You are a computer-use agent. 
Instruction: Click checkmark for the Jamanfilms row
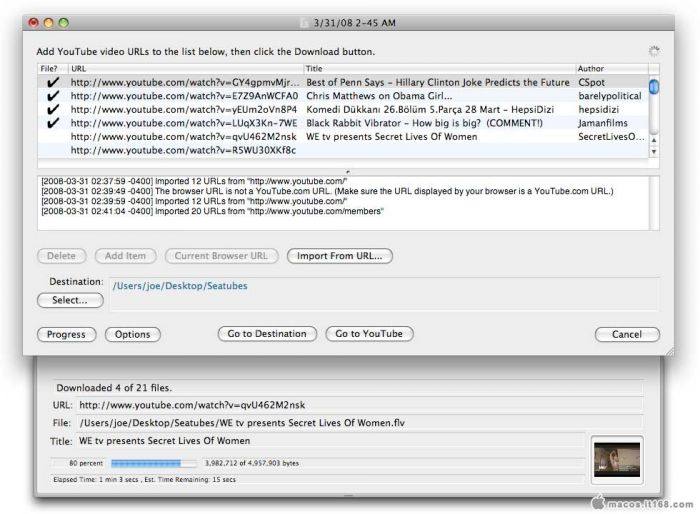coord(53,123)
